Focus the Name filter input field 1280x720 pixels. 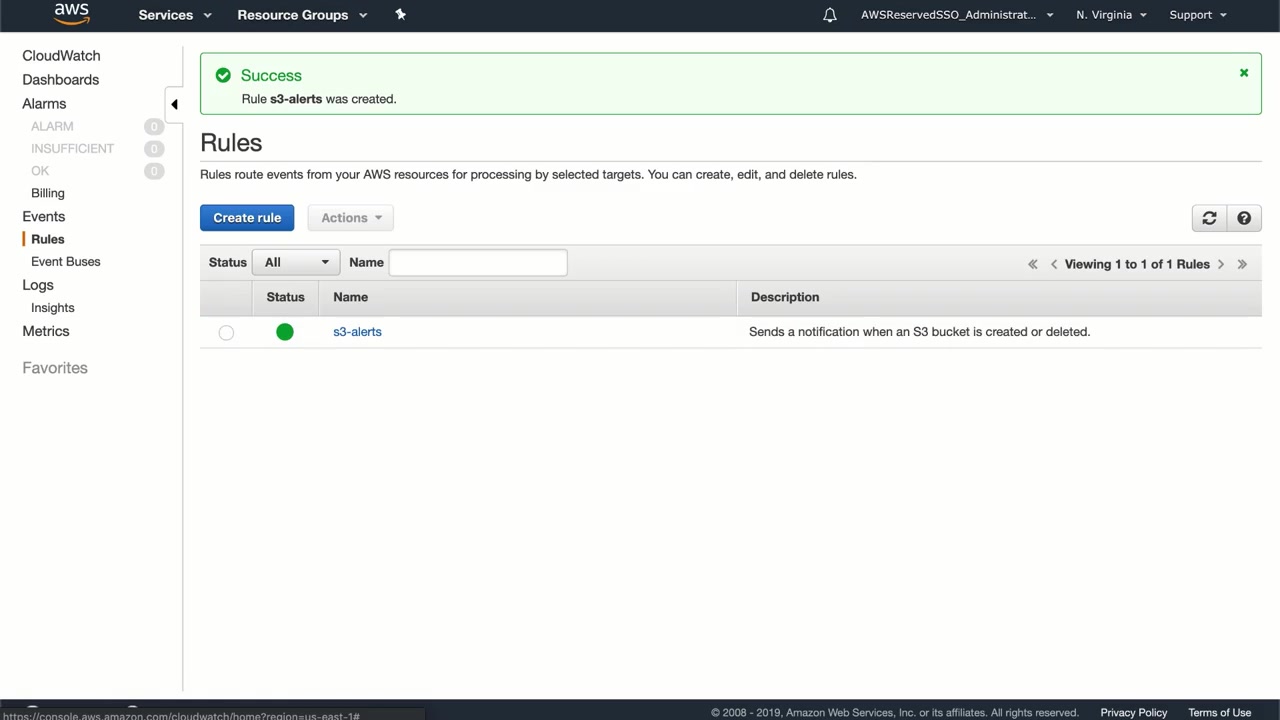coord(478,262)
